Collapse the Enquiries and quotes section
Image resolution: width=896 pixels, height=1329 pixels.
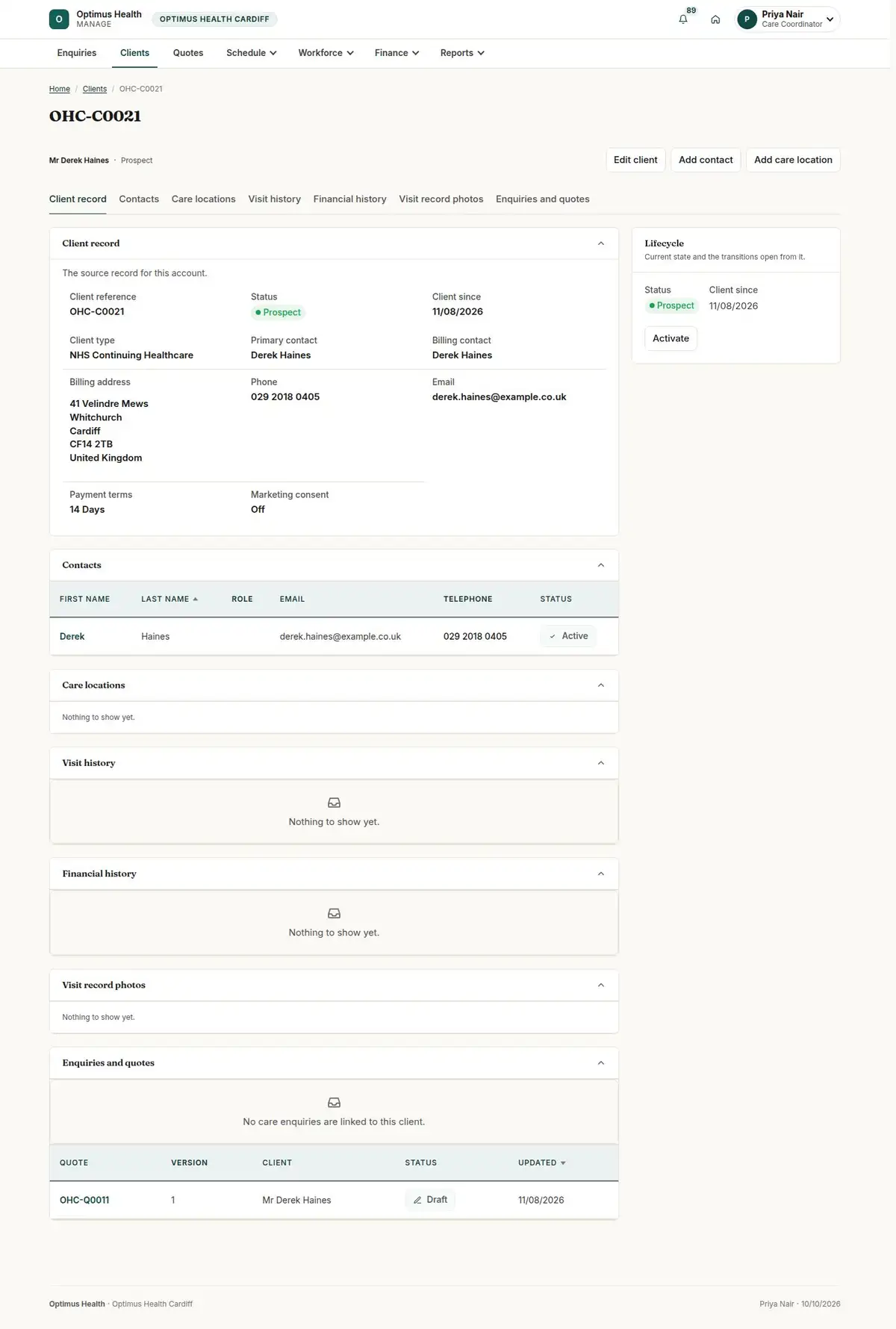click(x=601, y=1063)
